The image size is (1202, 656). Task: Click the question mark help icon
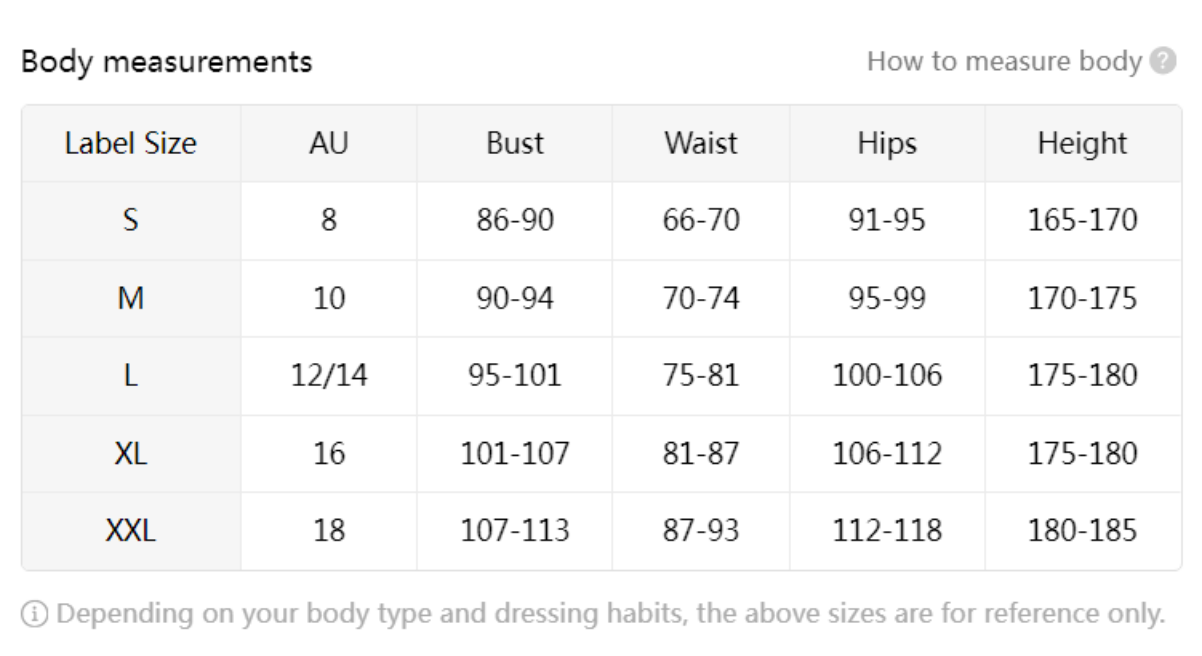(x=1162, y=61)
